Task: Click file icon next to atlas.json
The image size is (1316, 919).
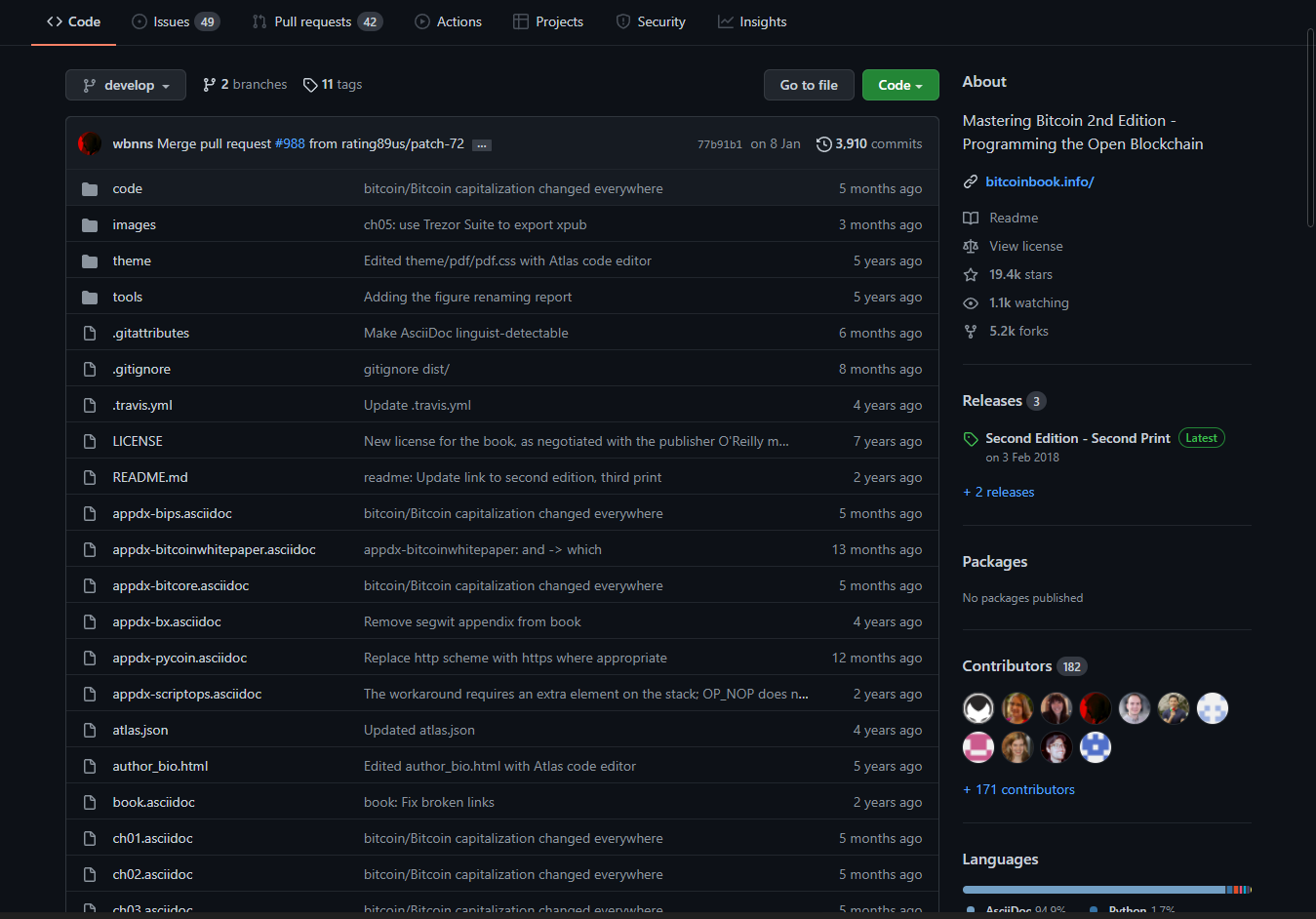Action: tap(90, 731)
